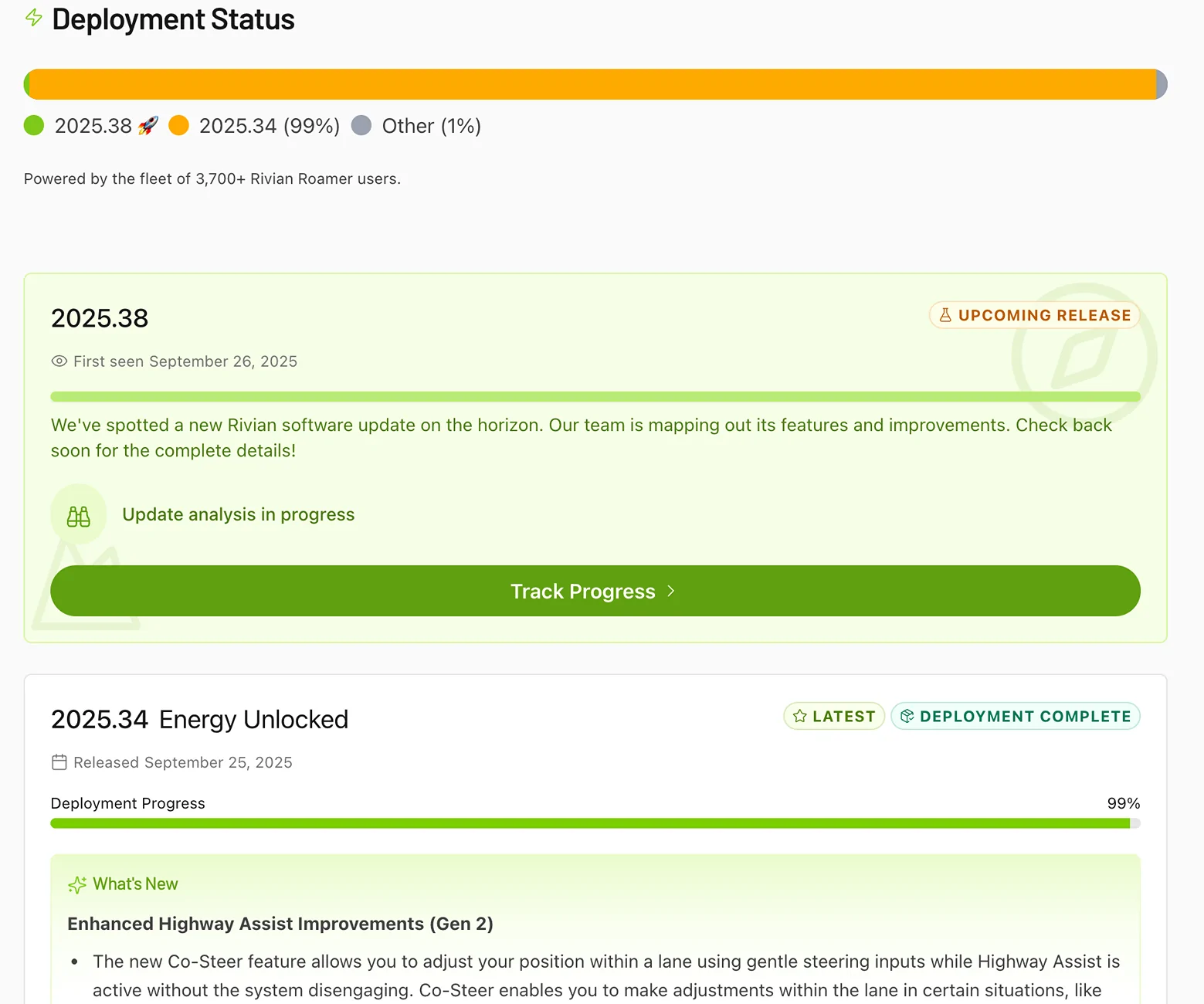Click the green 2025.38 legend dot
Viewport: 1204px width, 1004px height.
pos(34,125)
